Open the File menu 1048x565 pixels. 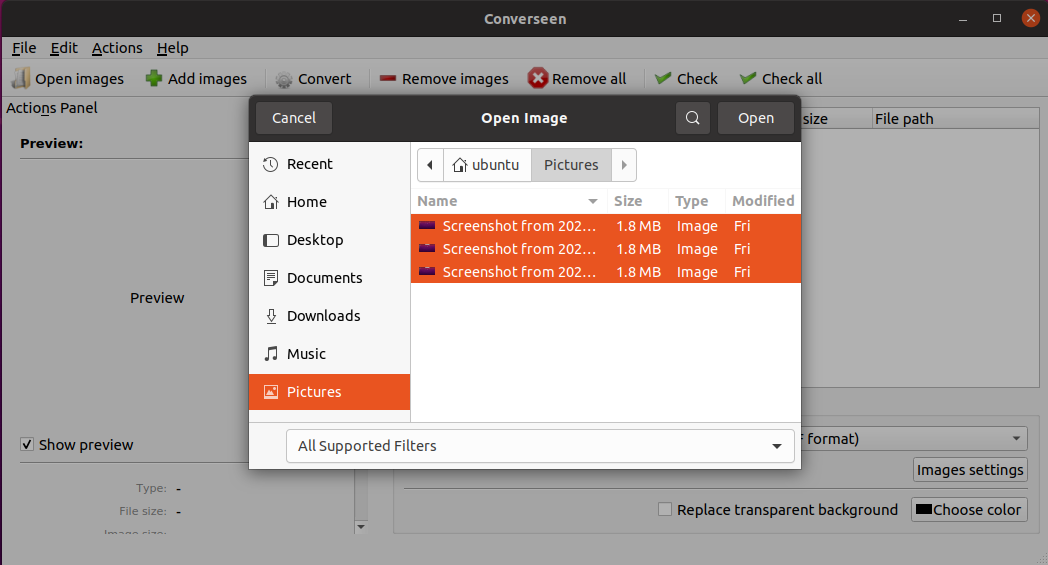pos(24,48)
